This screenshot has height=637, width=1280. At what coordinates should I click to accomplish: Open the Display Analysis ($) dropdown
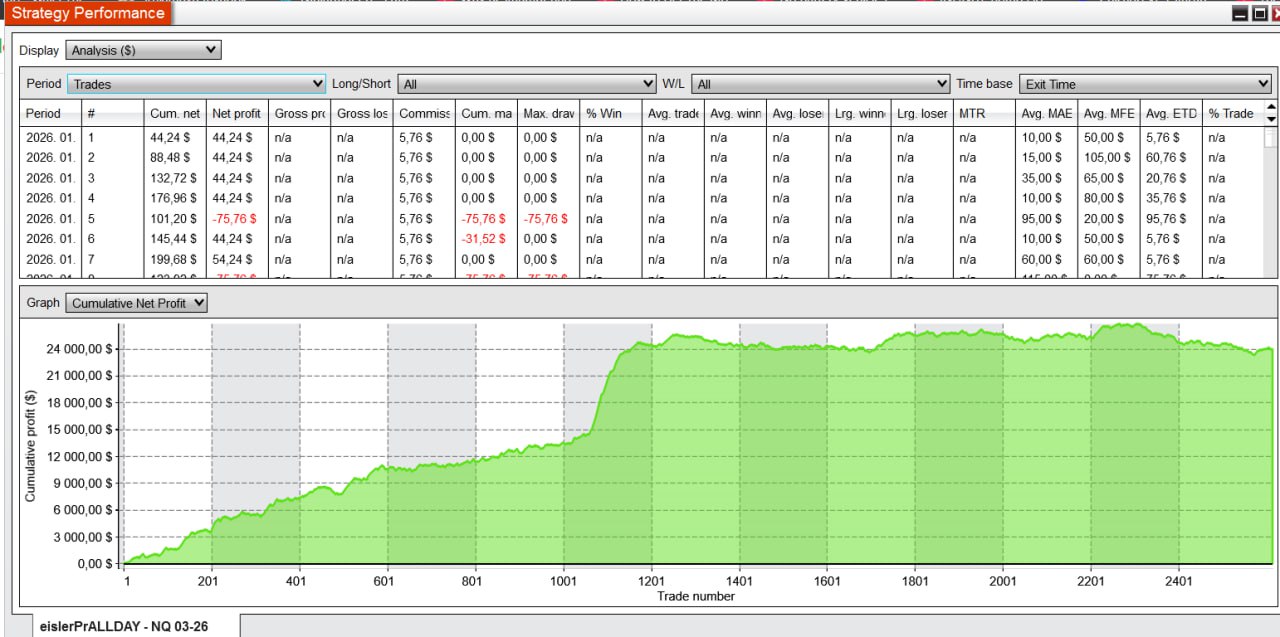(x=144, y=50)
